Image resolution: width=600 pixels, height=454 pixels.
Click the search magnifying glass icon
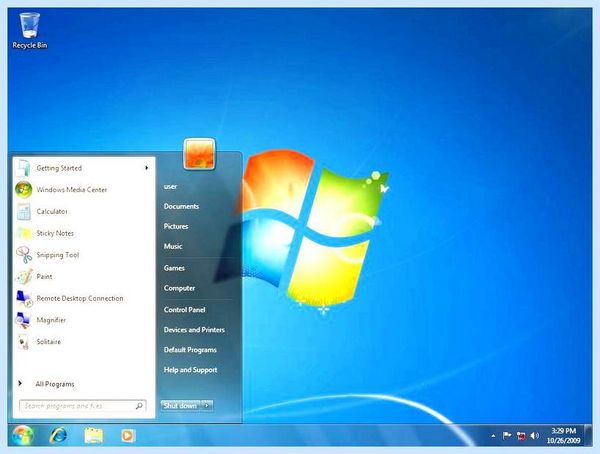point(139,405)
